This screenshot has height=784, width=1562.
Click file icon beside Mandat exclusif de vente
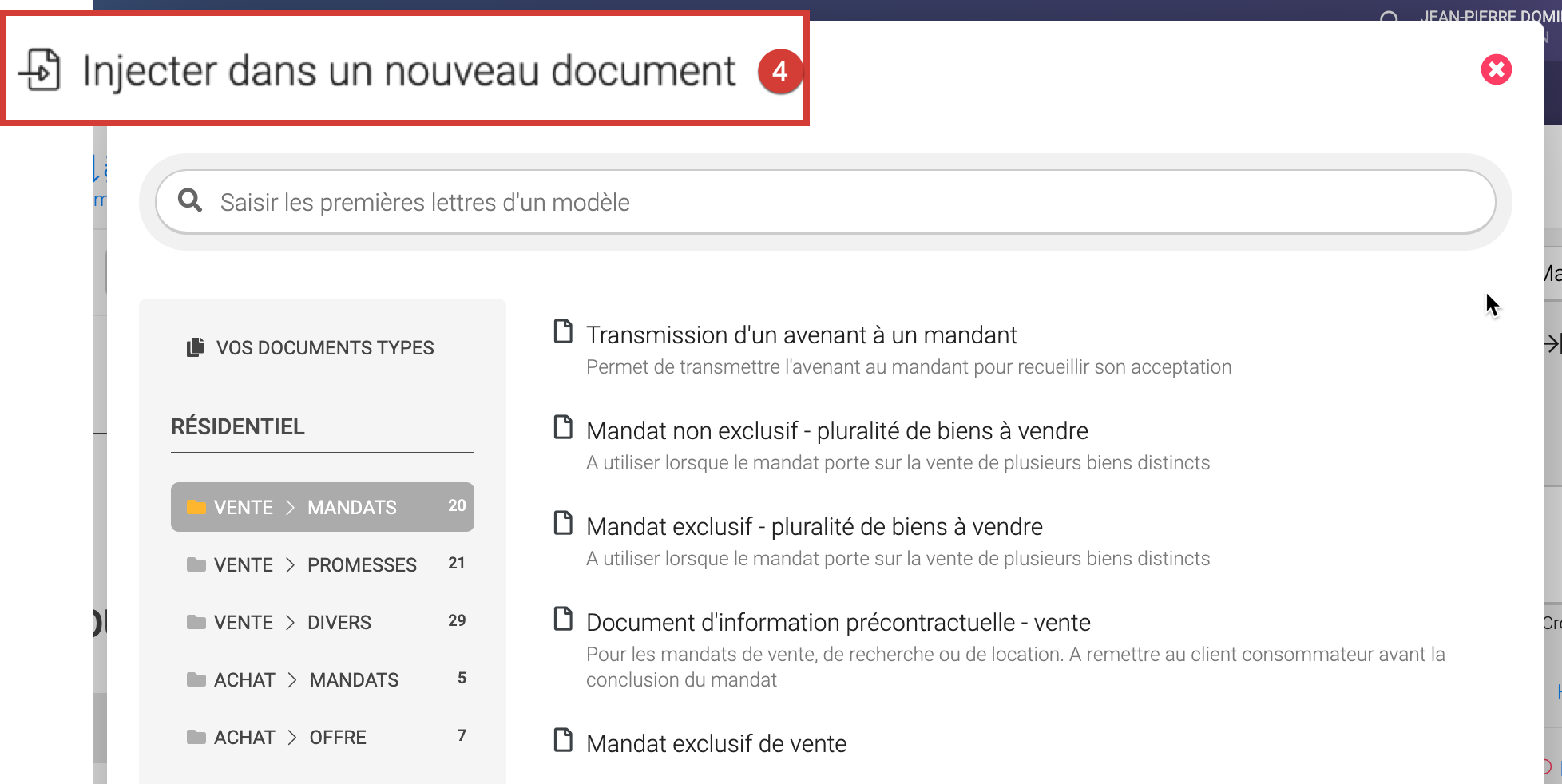click(563, 740)
